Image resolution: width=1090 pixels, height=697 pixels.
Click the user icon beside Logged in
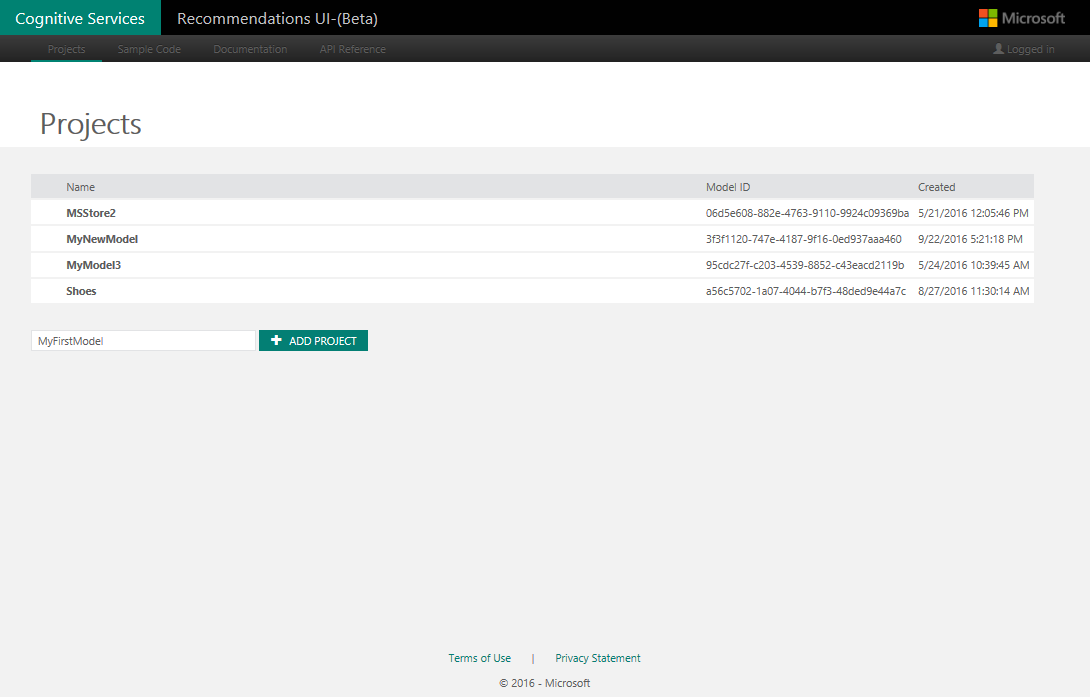coord(998,49)
